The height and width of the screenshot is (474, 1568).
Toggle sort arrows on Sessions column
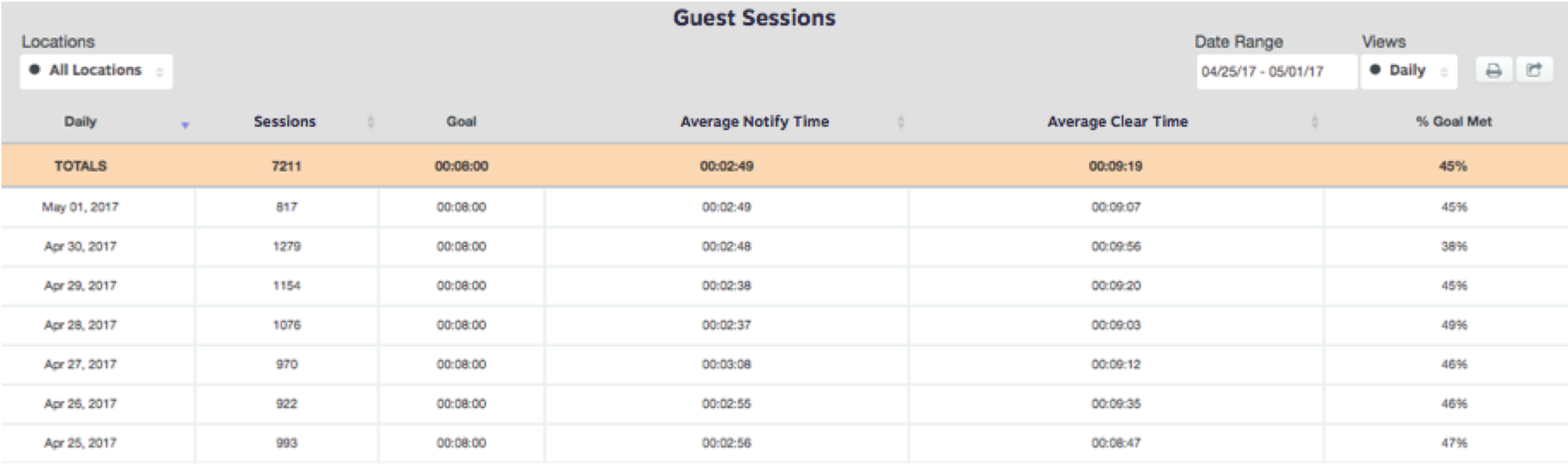pyautogui.click(x=371, y=122)
